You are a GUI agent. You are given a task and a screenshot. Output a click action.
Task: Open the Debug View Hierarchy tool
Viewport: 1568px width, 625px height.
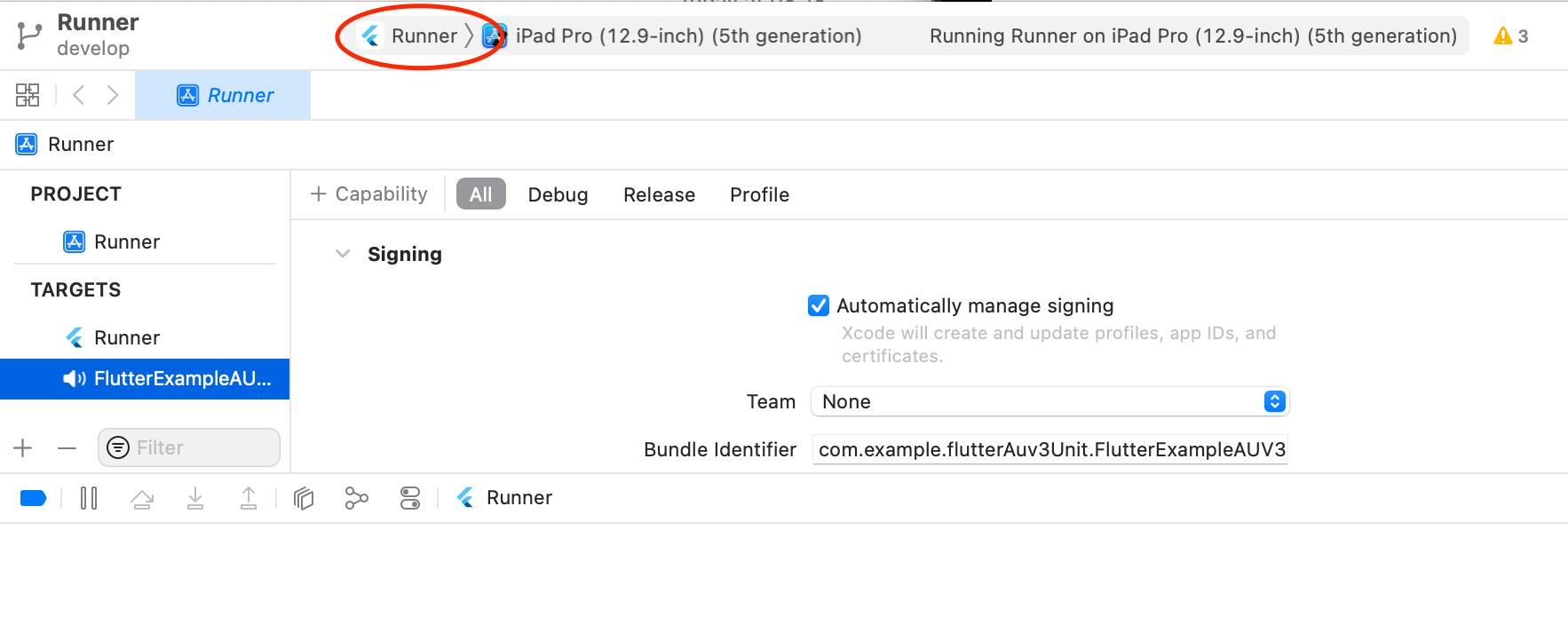(304, 498)
